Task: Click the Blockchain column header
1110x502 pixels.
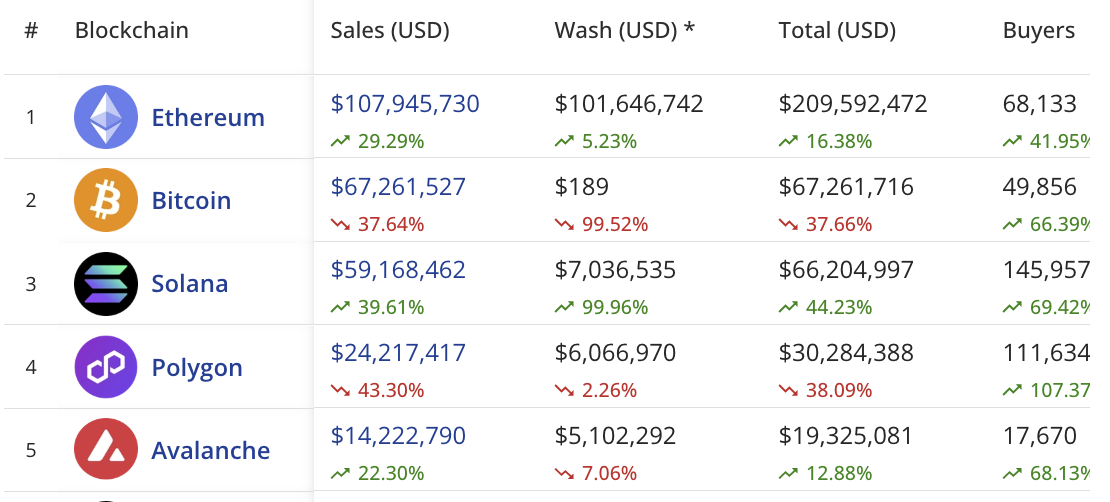Action: pos(131,30)
